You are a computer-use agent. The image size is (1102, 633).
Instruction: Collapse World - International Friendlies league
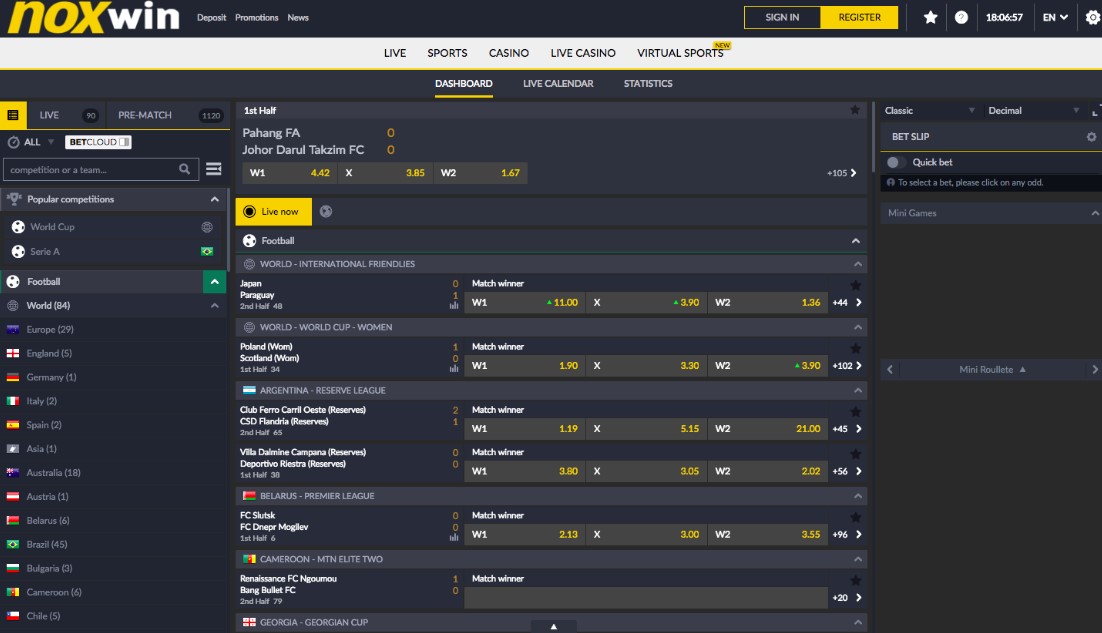857,264
